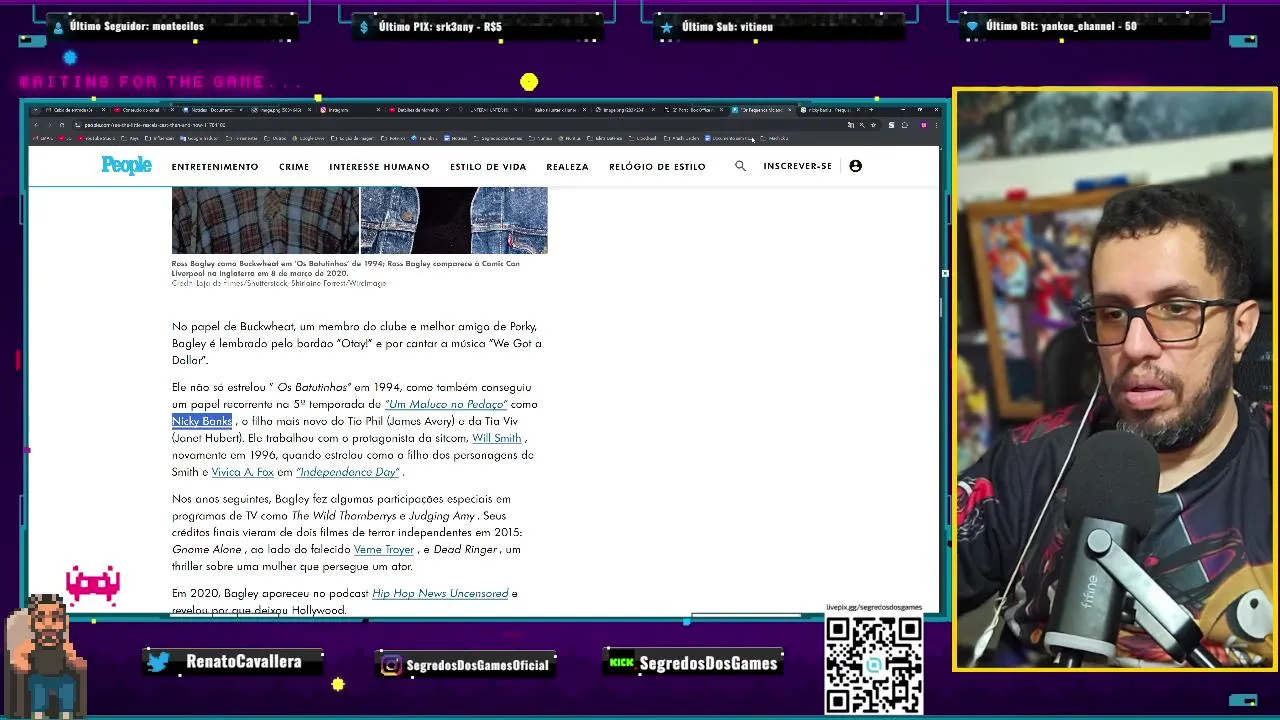The image size is (1280, 720).
Task: Click the denim jacket photo thumbnail
Action: [x=454, y=220]
